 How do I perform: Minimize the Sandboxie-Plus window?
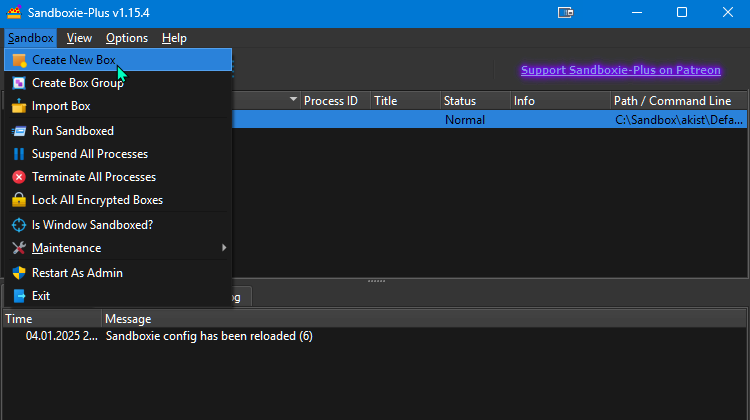[637, 12]
